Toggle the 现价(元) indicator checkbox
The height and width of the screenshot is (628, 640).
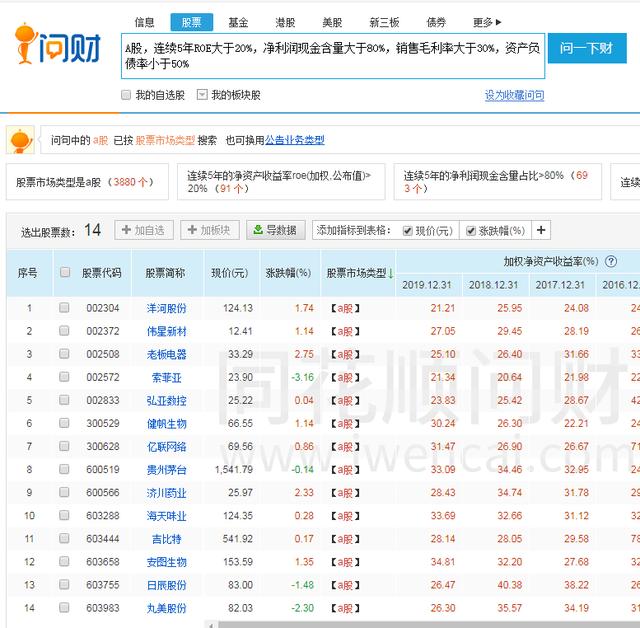pyautogui.click(x=407, y=231)
